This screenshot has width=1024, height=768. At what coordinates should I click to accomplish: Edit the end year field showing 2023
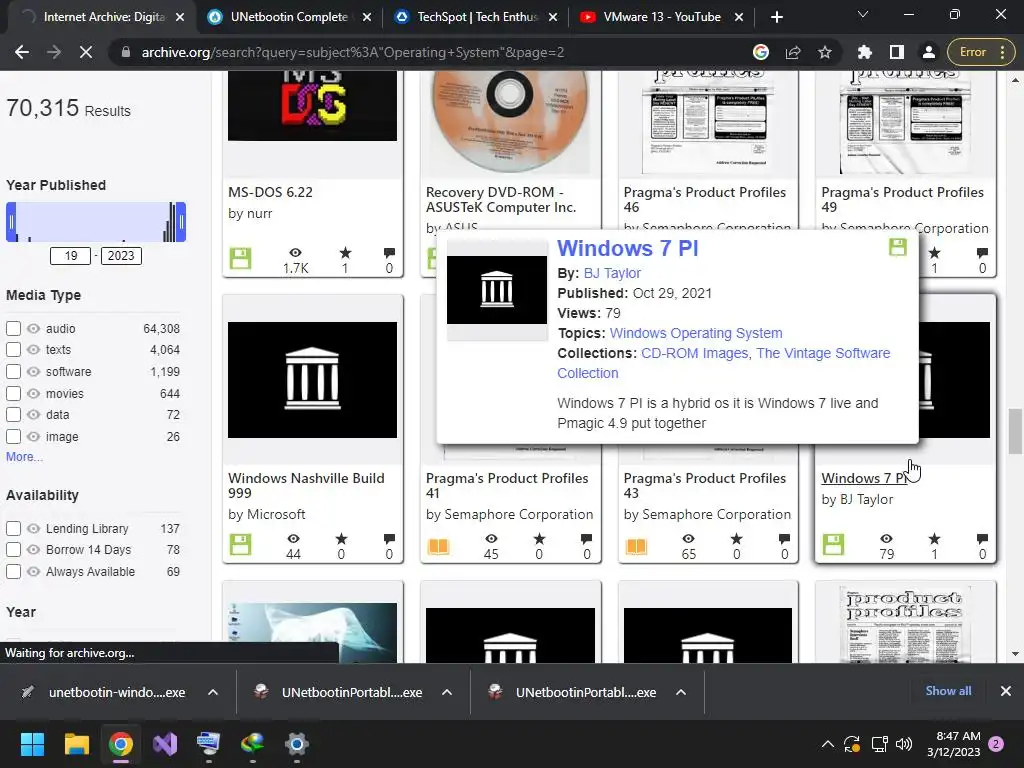click(121, 256)
